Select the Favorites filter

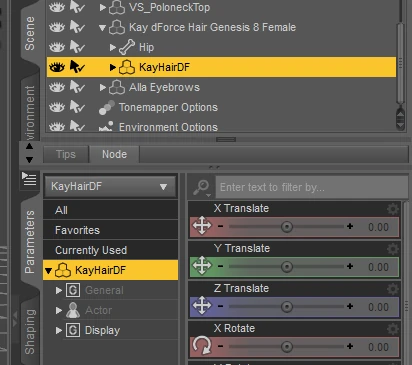click(110, 230)
